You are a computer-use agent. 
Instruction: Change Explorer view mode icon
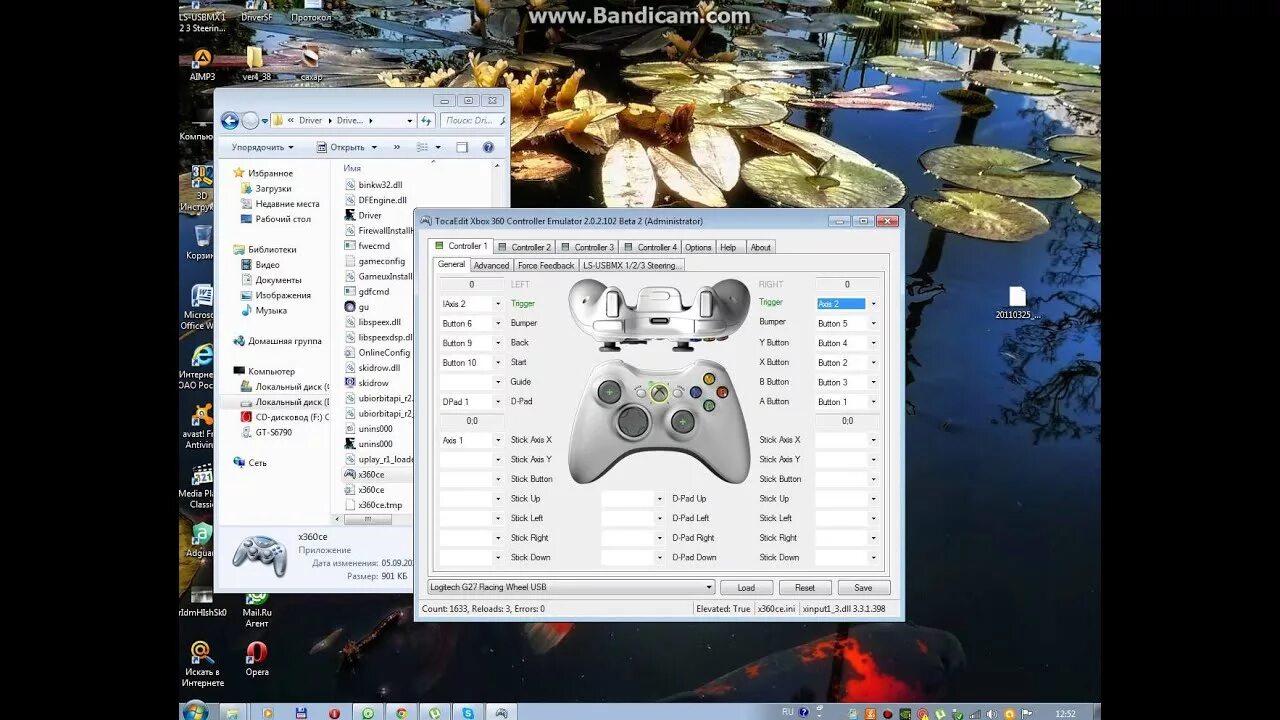[x=423, y=147]
